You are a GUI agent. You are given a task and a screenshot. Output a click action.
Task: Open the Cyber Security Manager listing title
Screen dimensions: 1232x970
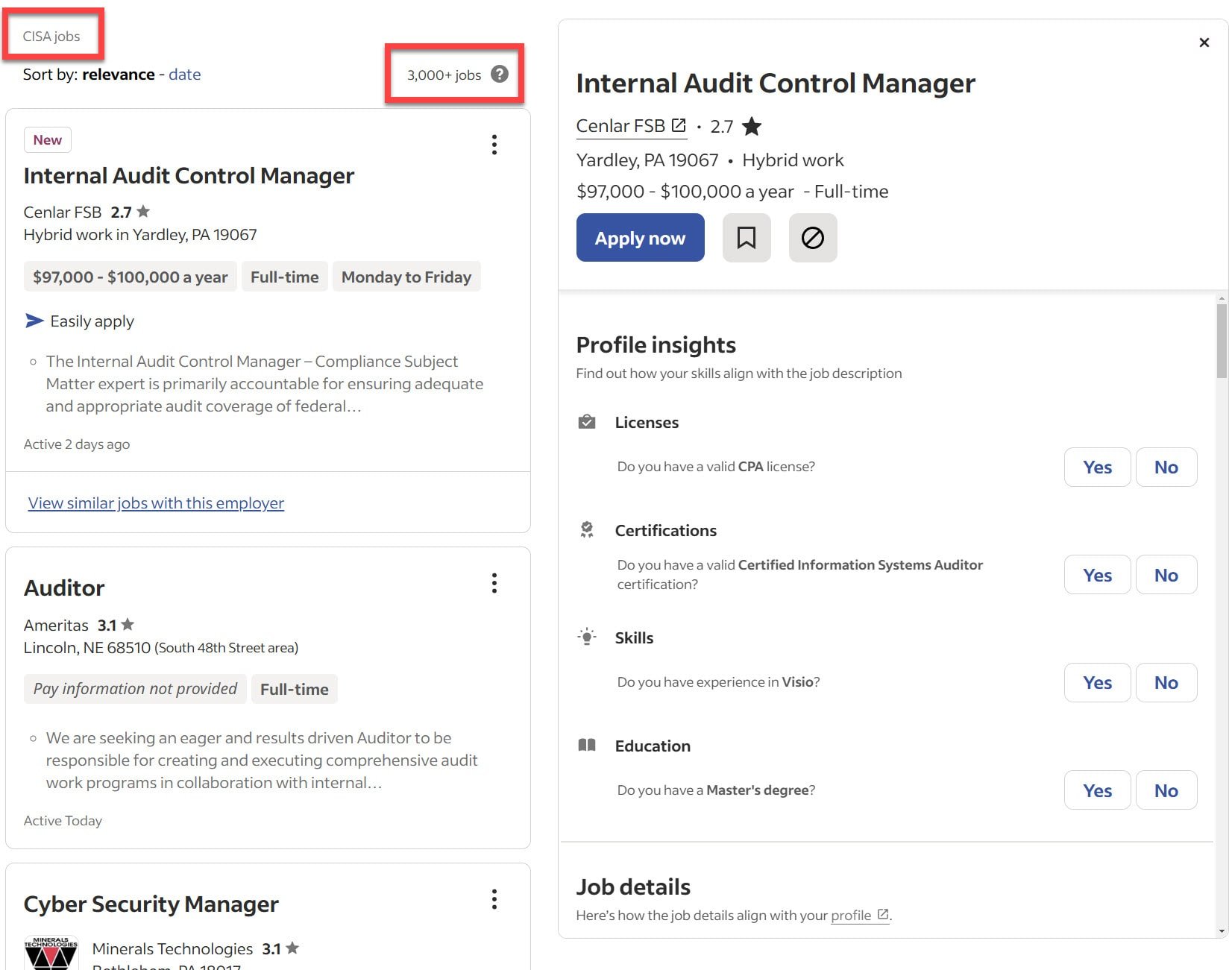(x=151, y=904)
